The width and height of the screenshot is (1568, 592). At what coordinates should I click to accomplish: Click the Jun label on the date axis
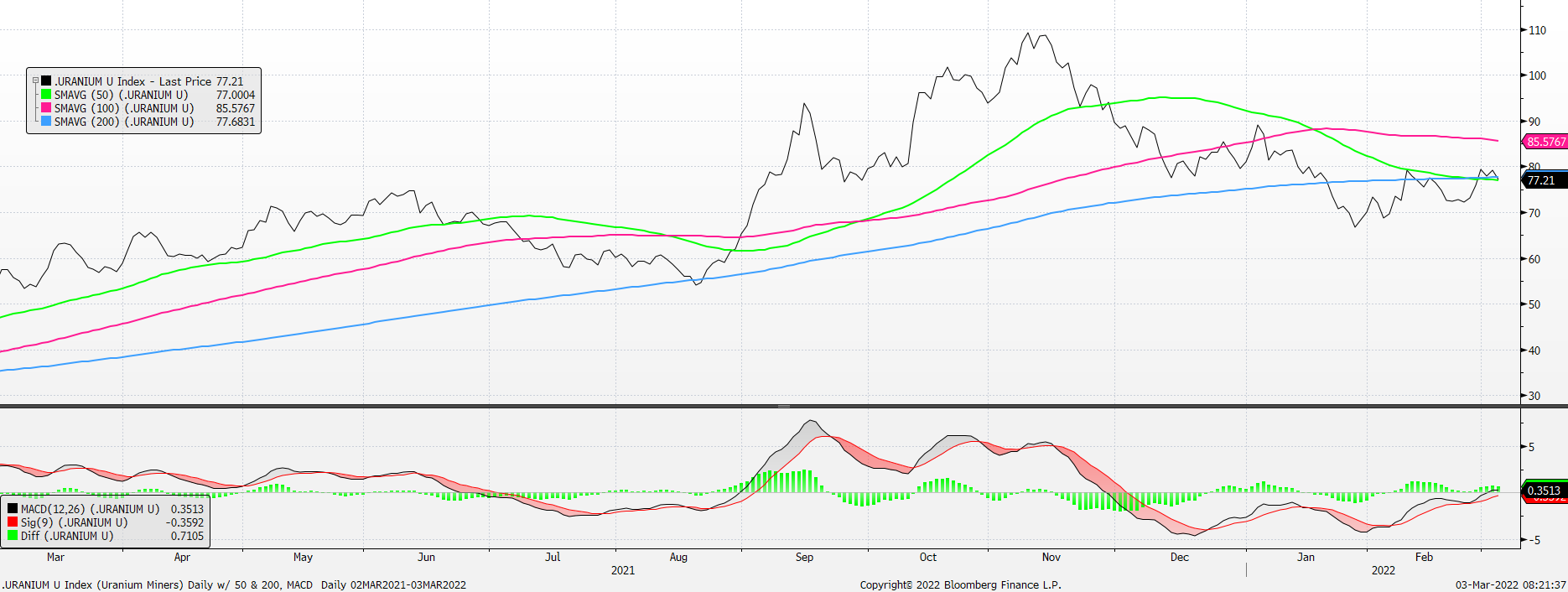click(x=426, y=557)
